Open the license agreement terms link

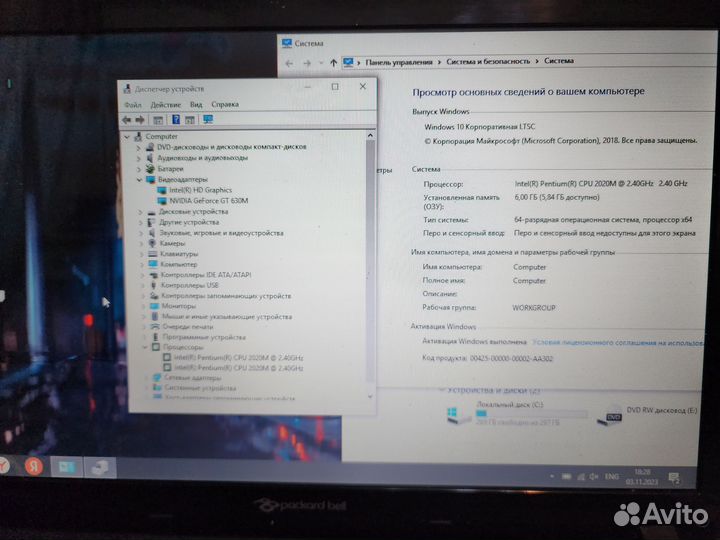point(618,343)
